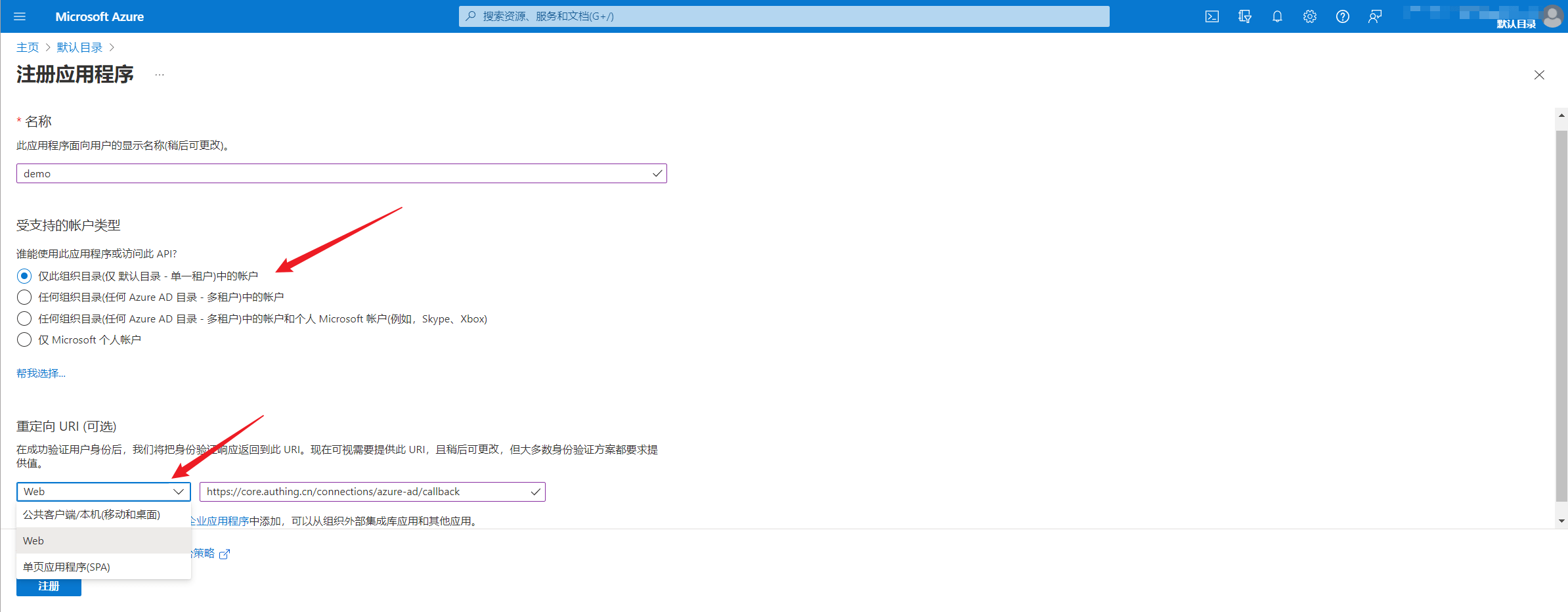Open the directory and subscription filter

pos(1244,16)
